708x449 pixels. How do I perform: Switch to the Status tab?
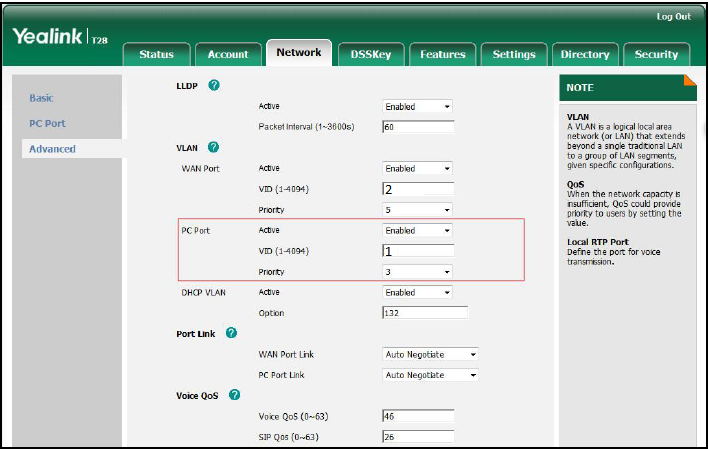point(156,54)
